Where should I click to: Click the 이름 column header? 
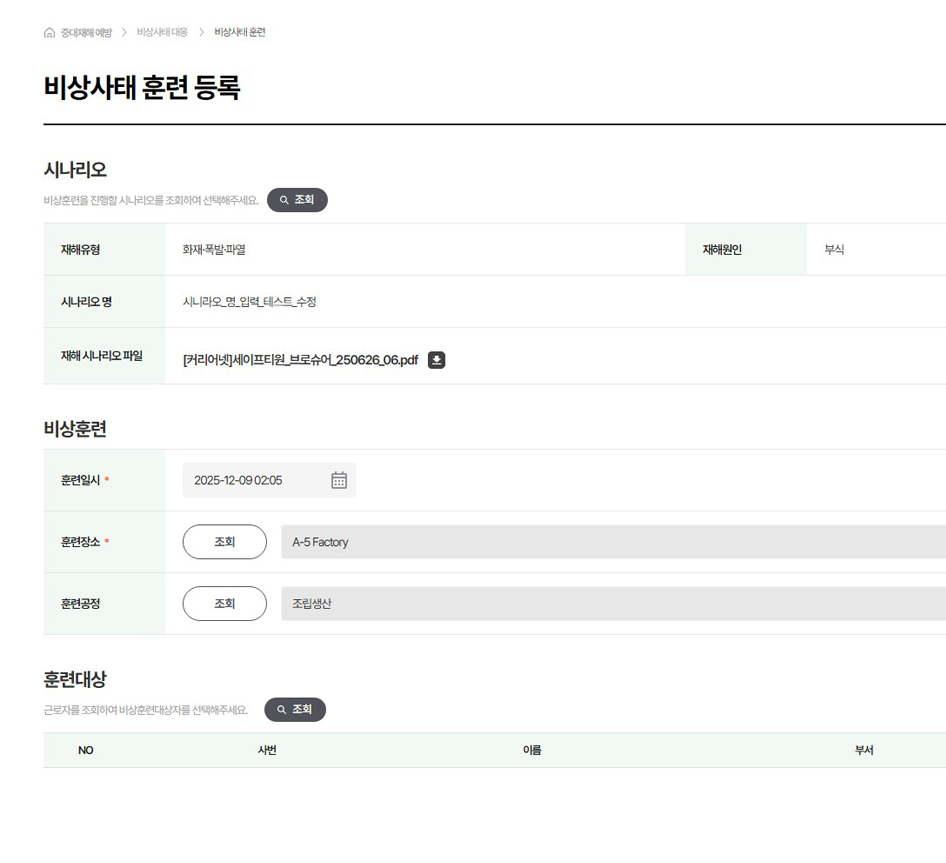pyautogui.click(x=532, y=750)
